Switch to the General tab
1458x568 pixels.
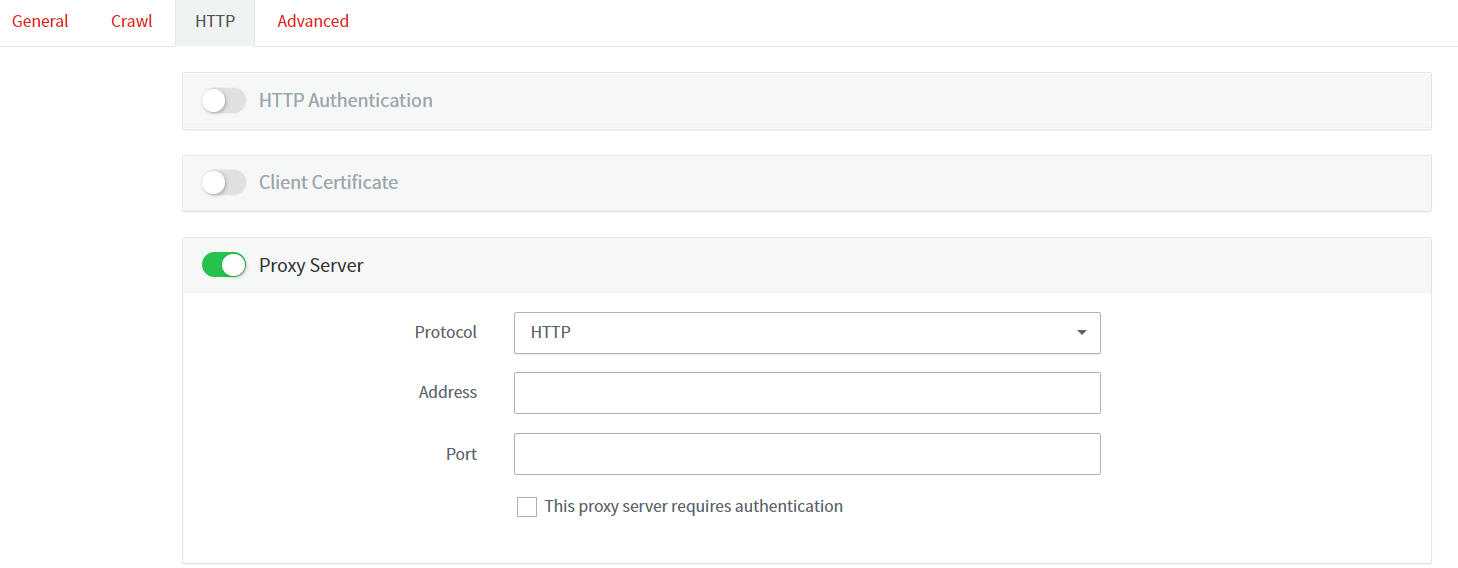[40, 21]
